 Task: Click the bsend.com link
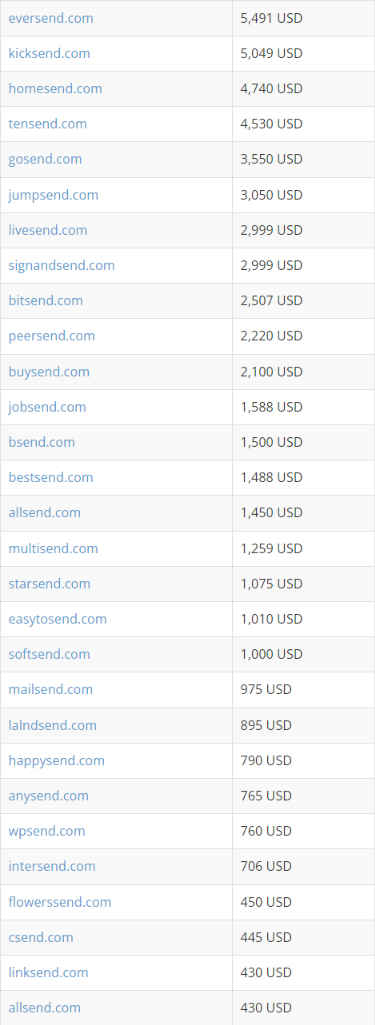click(x=42, y=443)
